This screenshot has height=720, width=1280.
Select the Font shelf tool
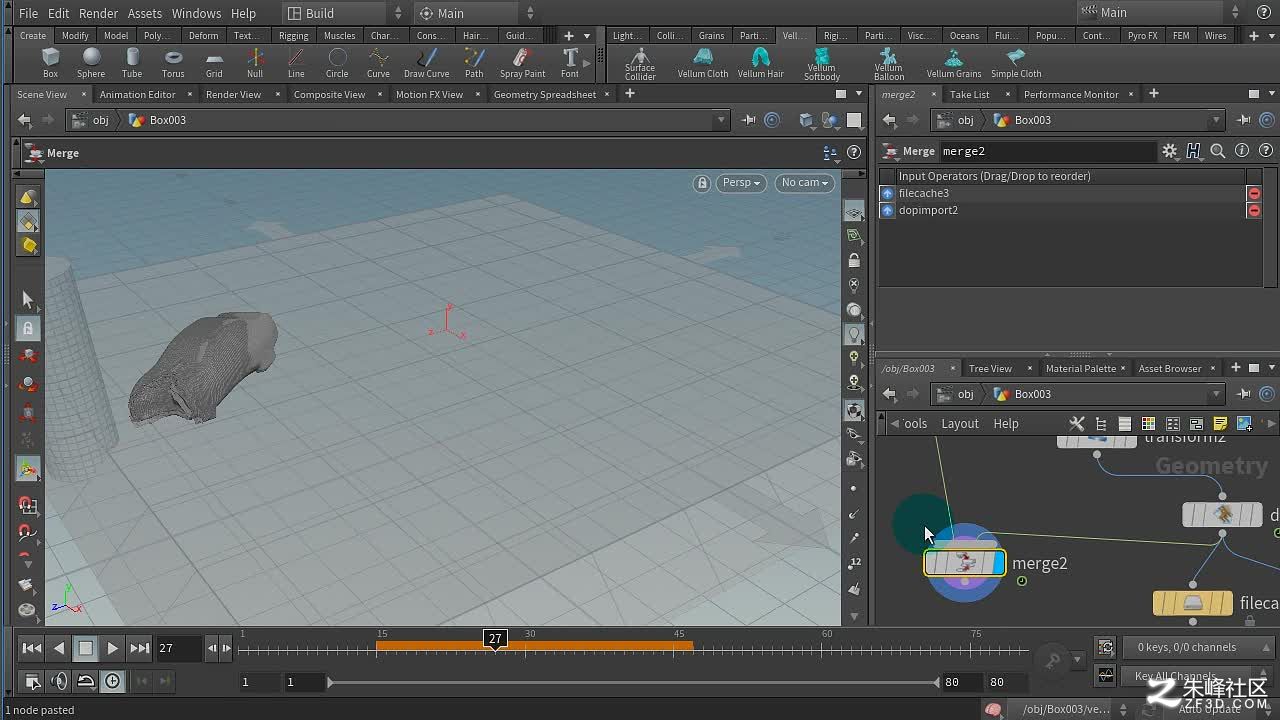coord(570,63)
